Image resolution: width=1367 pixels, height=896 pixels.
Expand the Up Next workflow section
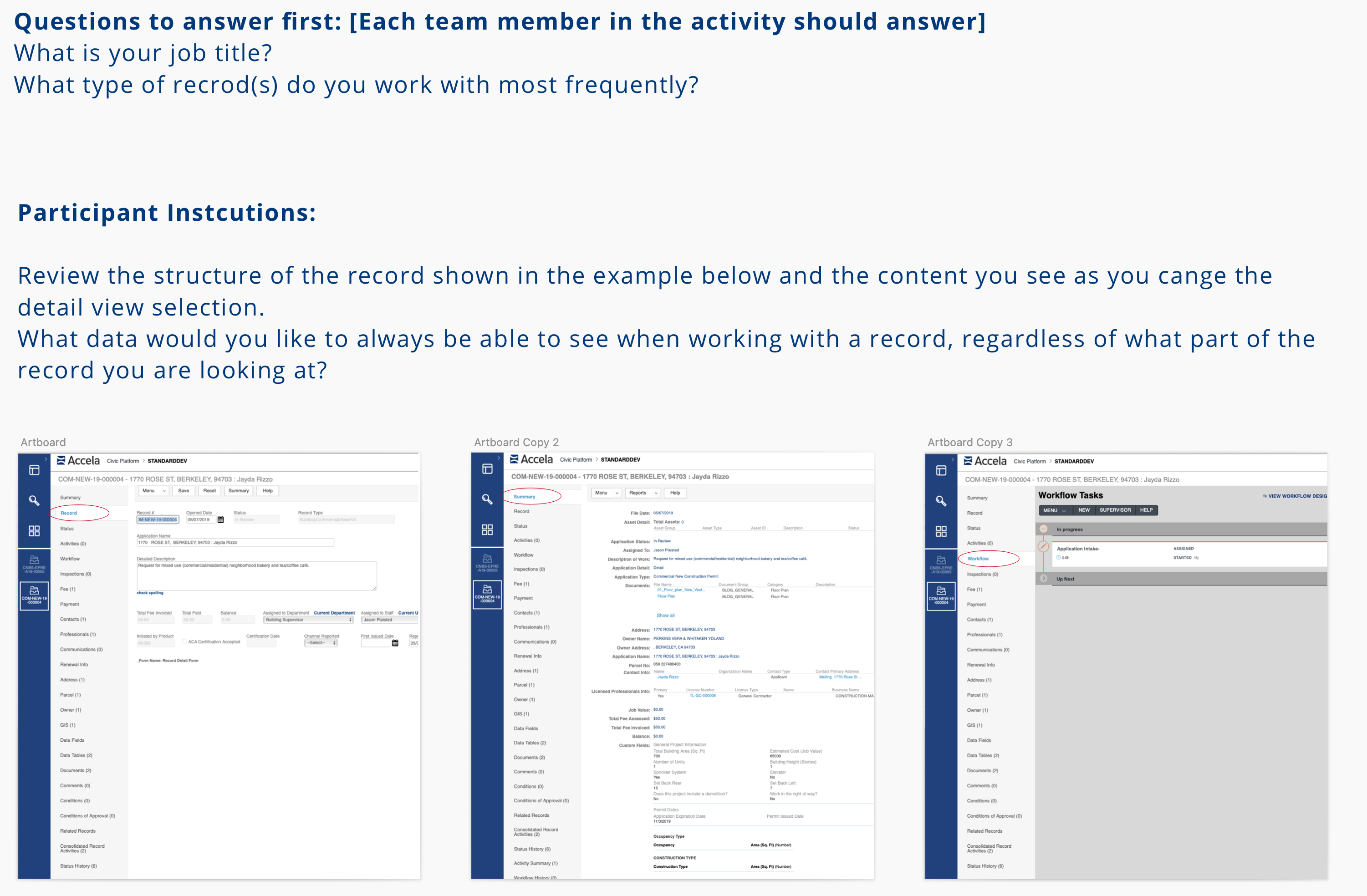point(1044,578)
